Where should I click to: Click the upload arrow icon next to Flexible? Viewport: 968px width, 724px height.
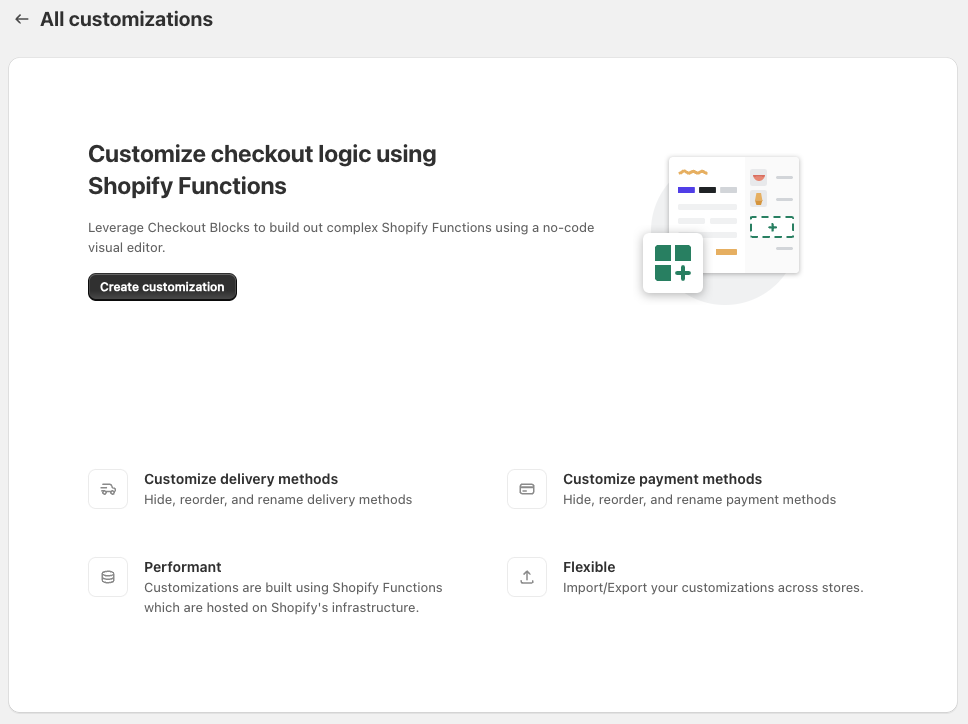(527, 577)
